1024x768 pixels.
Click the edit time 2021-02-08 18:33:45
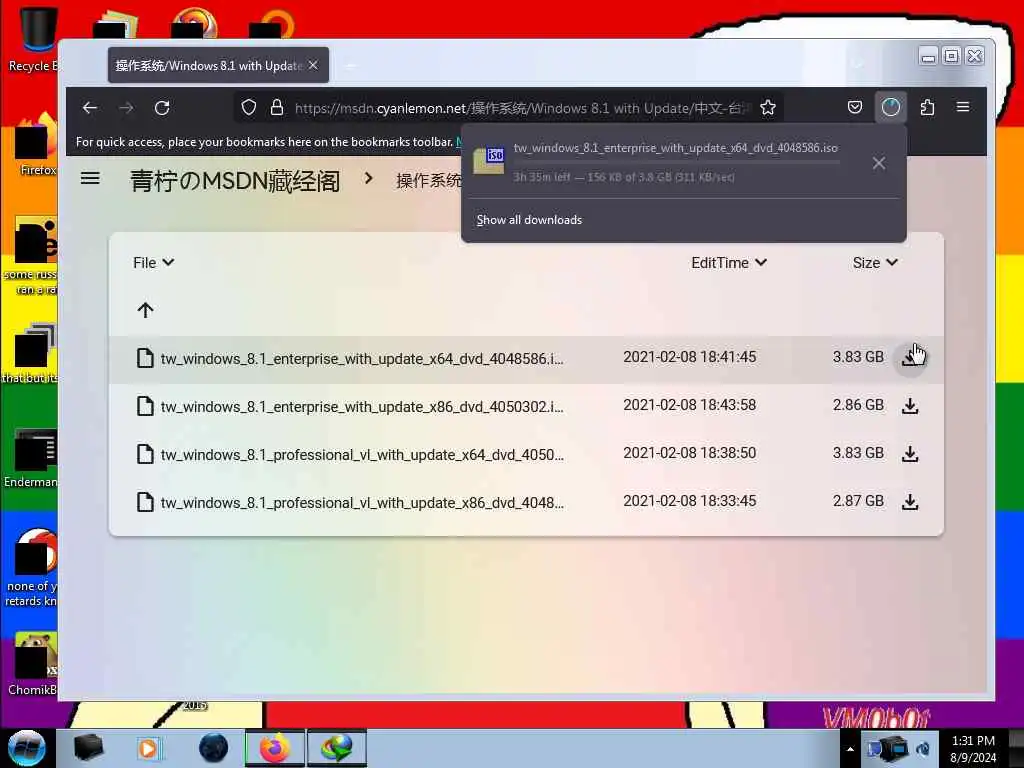690,501
